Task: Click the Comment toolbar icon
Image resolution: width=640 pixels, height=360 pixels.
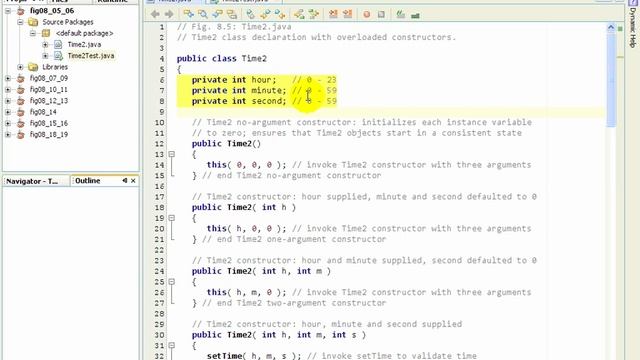Action: pos(401,15)
